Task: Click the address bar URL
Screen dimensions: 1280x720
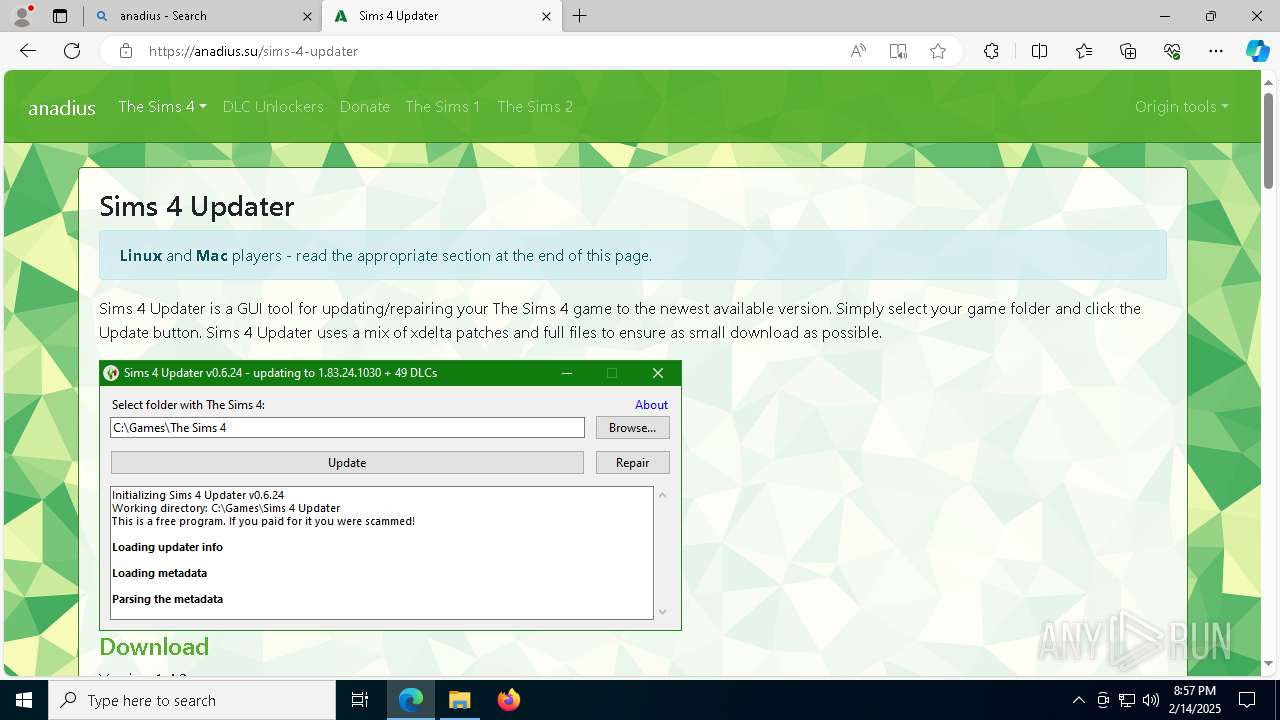Action: (253, 51)
